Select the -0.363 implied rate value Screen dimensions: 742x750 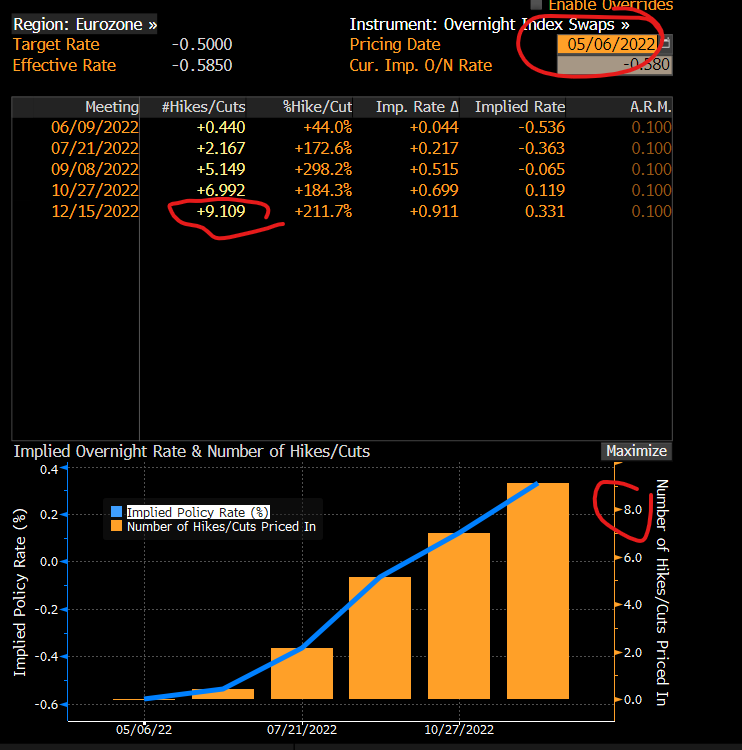tap(542, 148)
